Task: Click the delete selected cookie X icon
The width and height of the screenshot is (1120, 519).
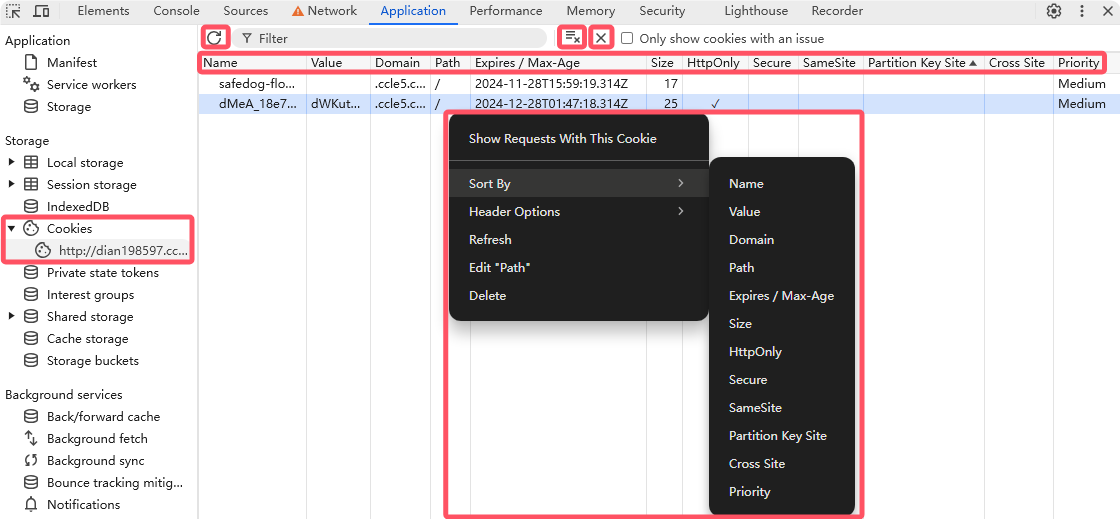Action: 601,38
